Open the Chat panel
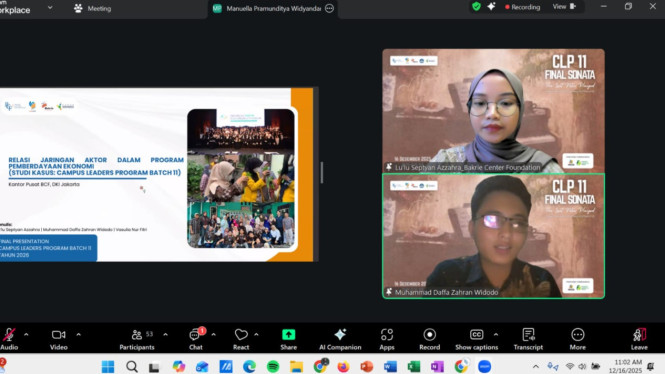 click(x=196, y=339)
